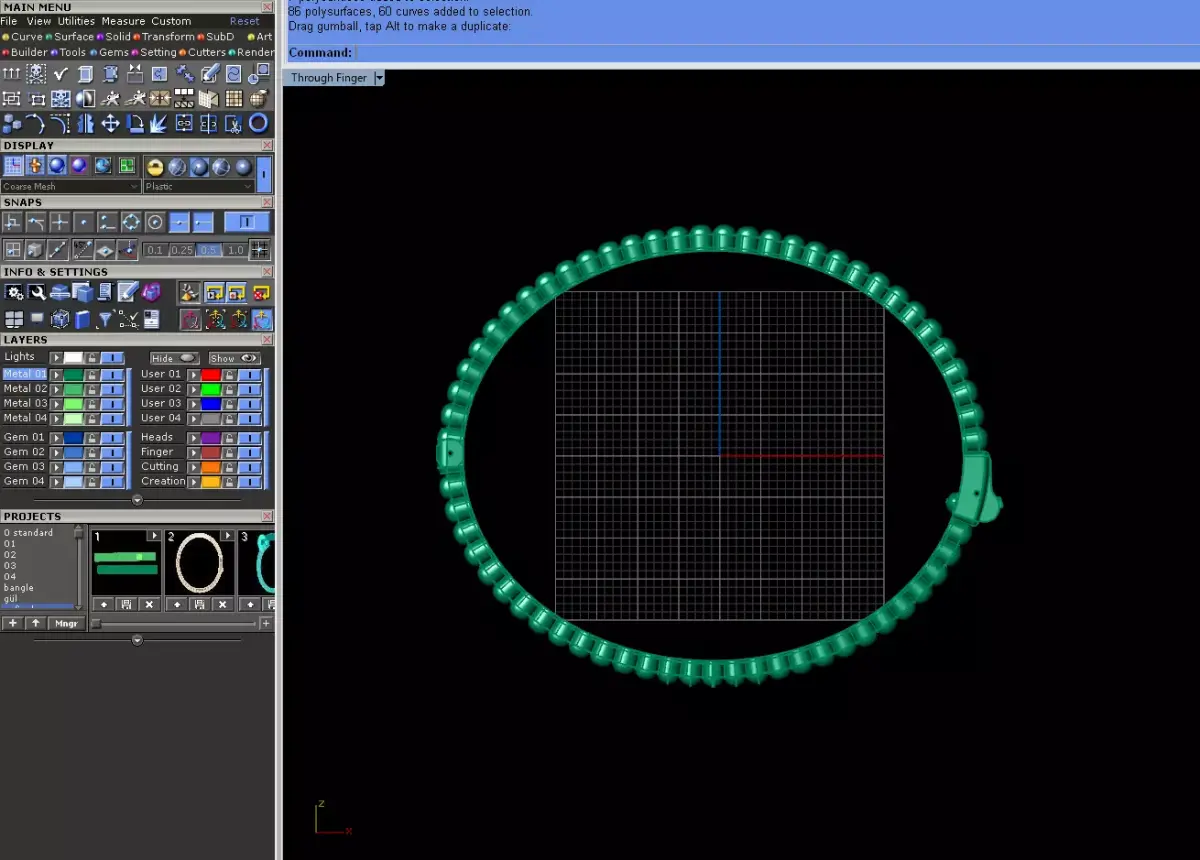This screenshot has height=860, width=1200.
Task: Open the File menu
Action: [x=9, y=21]
